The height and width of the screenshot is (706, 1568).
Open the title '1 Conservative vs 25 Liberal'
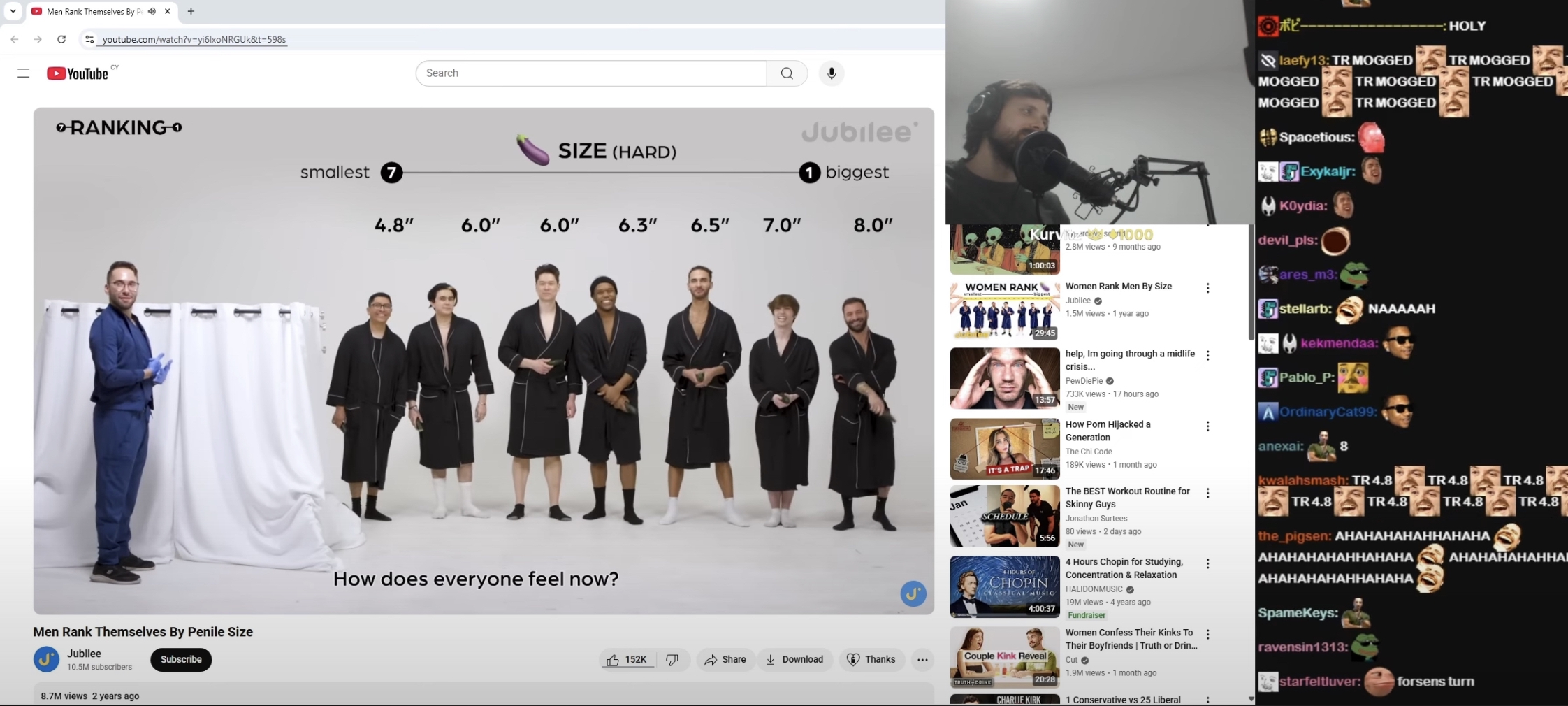tap(1123, 700)
